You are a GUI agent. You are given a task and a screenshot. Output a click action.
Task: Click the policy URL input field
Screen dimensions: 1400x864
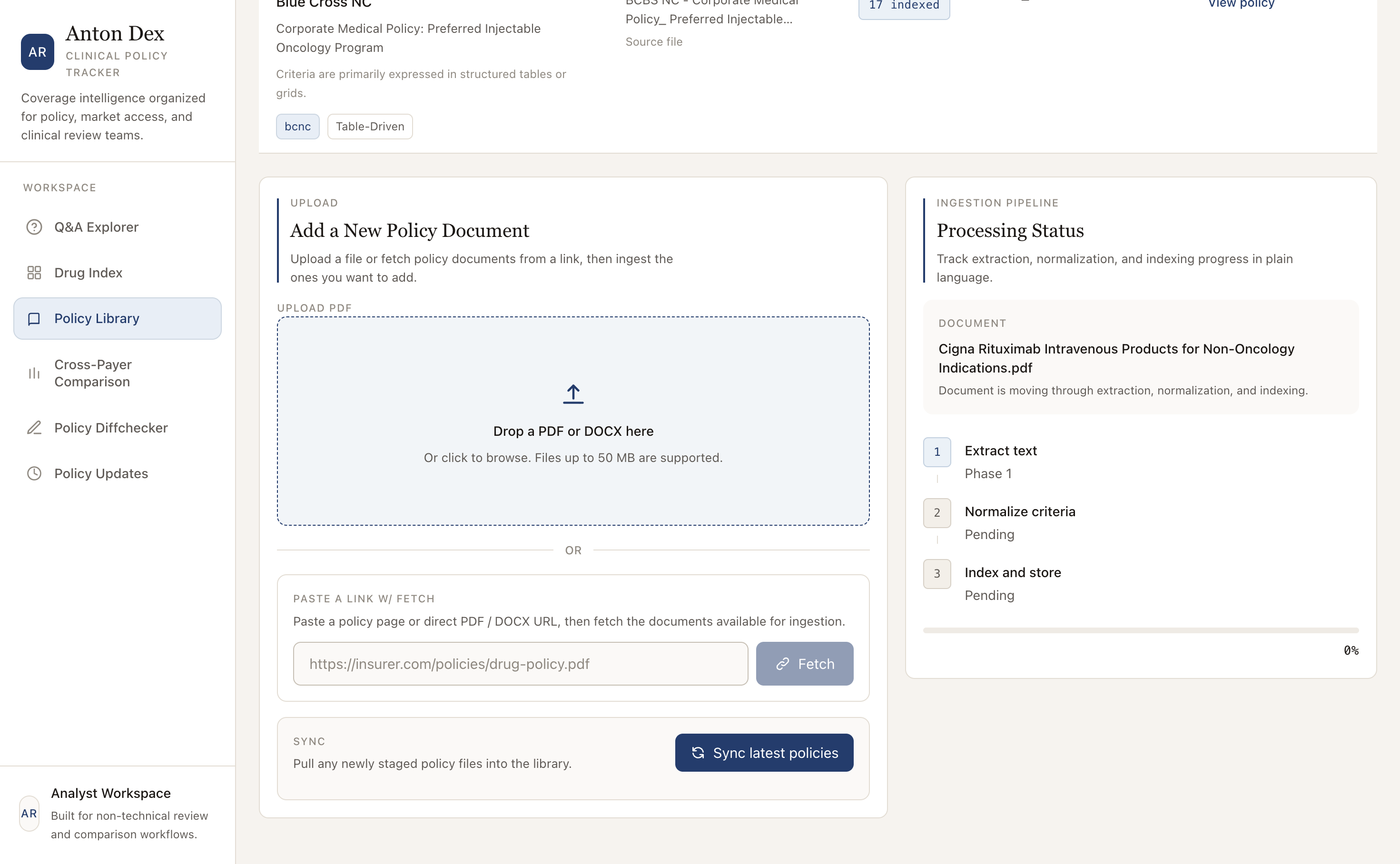click(520, 663)
